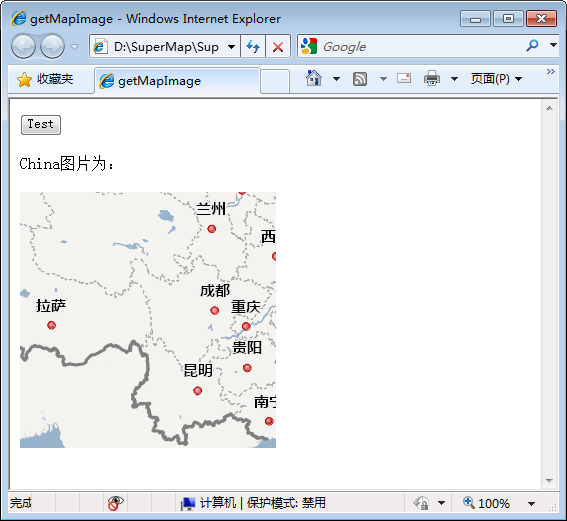Open the 页面(P) menu
The image size is (567, 521).
tap(496, 78)
